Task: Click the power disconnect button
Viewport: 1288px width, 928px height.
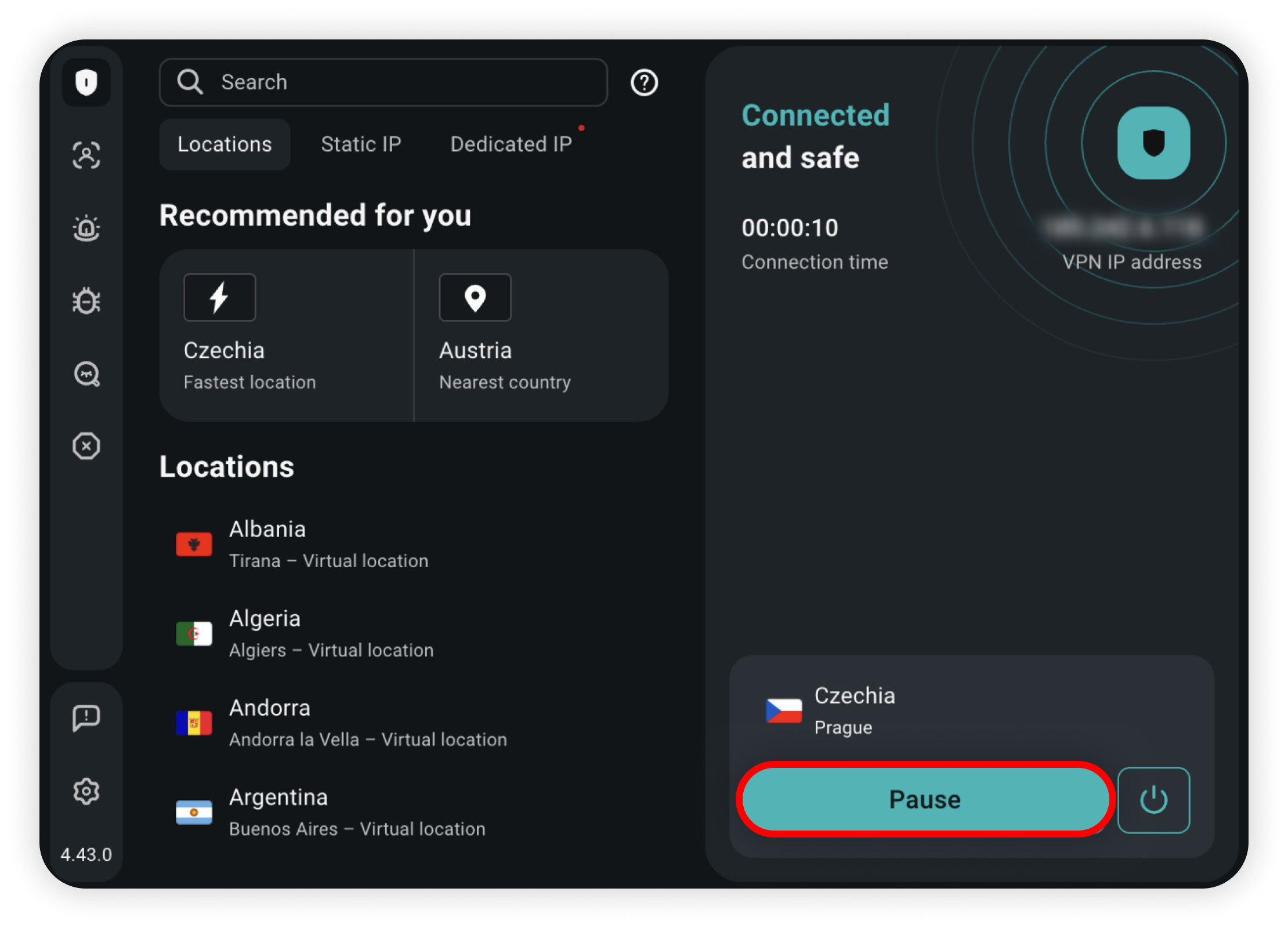Action: point(1153,800)
